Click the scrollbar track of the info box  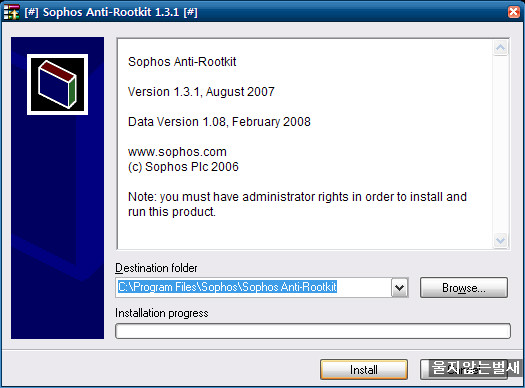click(x=501, y=144)
